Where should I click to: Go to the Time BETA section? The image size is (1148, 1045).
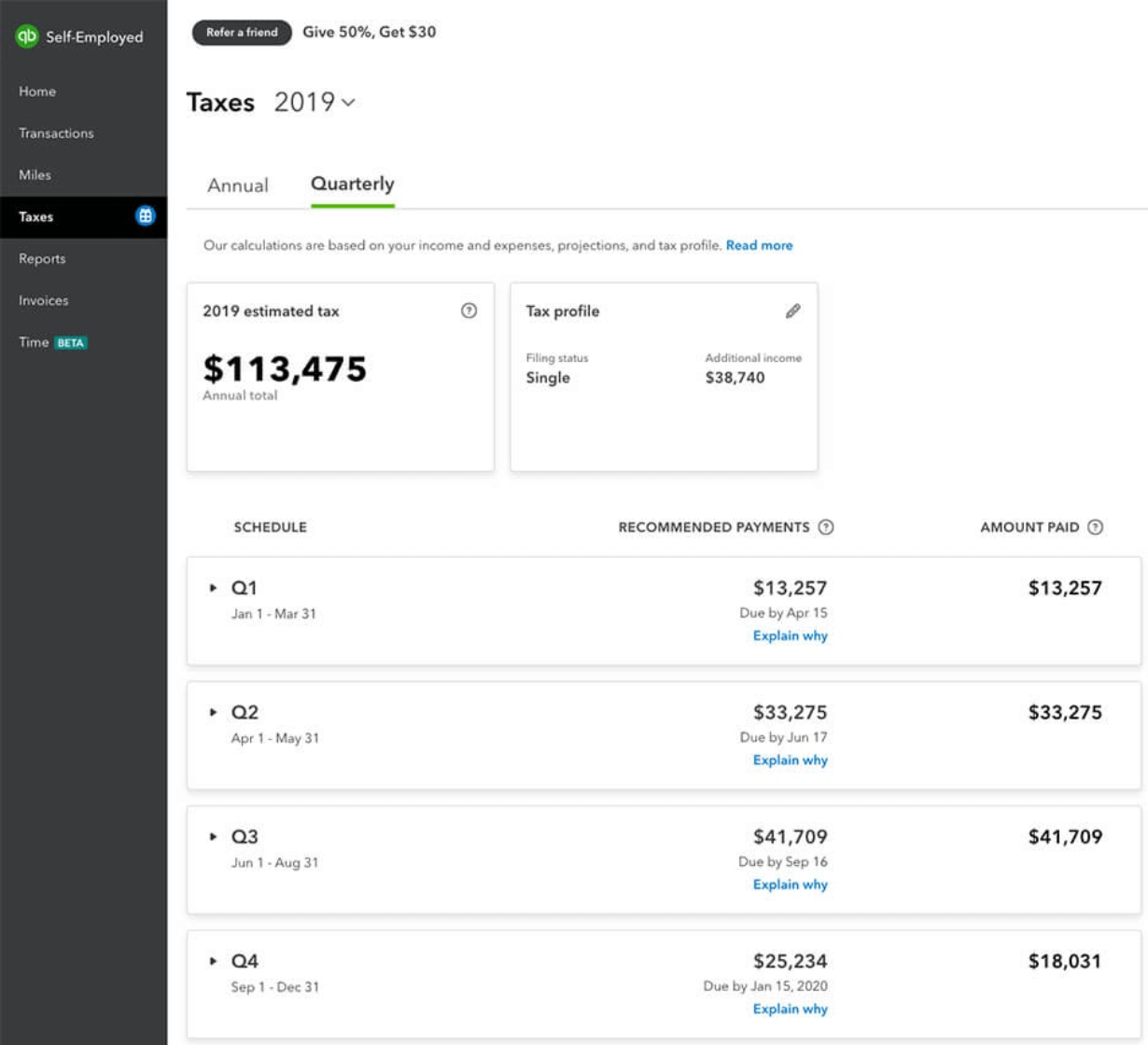click(50, 341)
